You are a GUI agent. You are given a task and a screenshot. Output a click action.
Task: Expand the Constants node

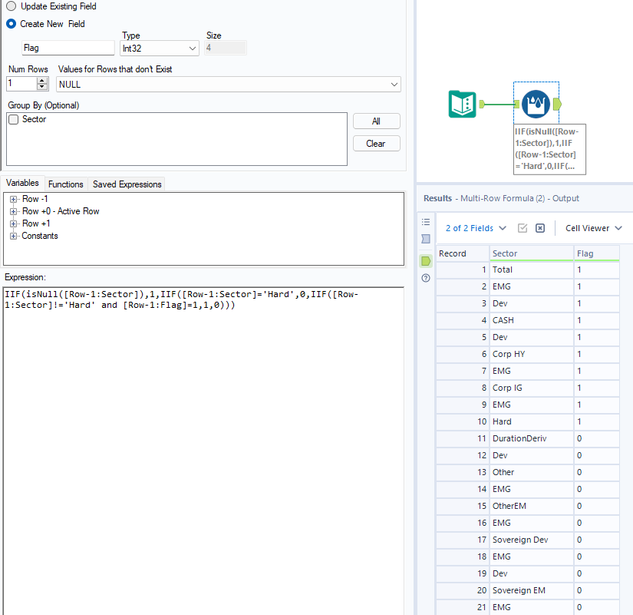pyautogui.click(x=13, y=236)
